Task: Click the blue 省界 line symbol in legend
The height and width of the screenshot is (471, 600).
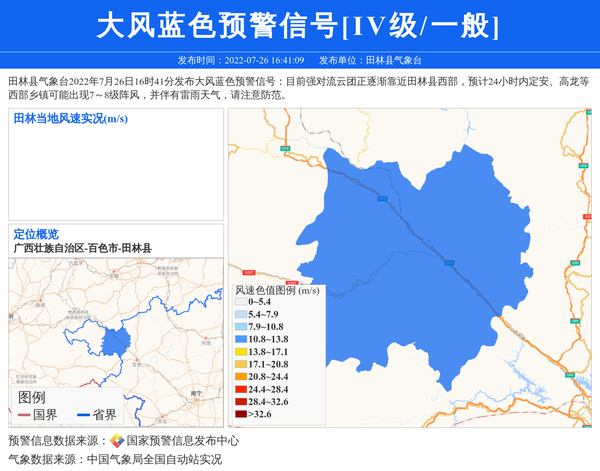Action: 83,415
